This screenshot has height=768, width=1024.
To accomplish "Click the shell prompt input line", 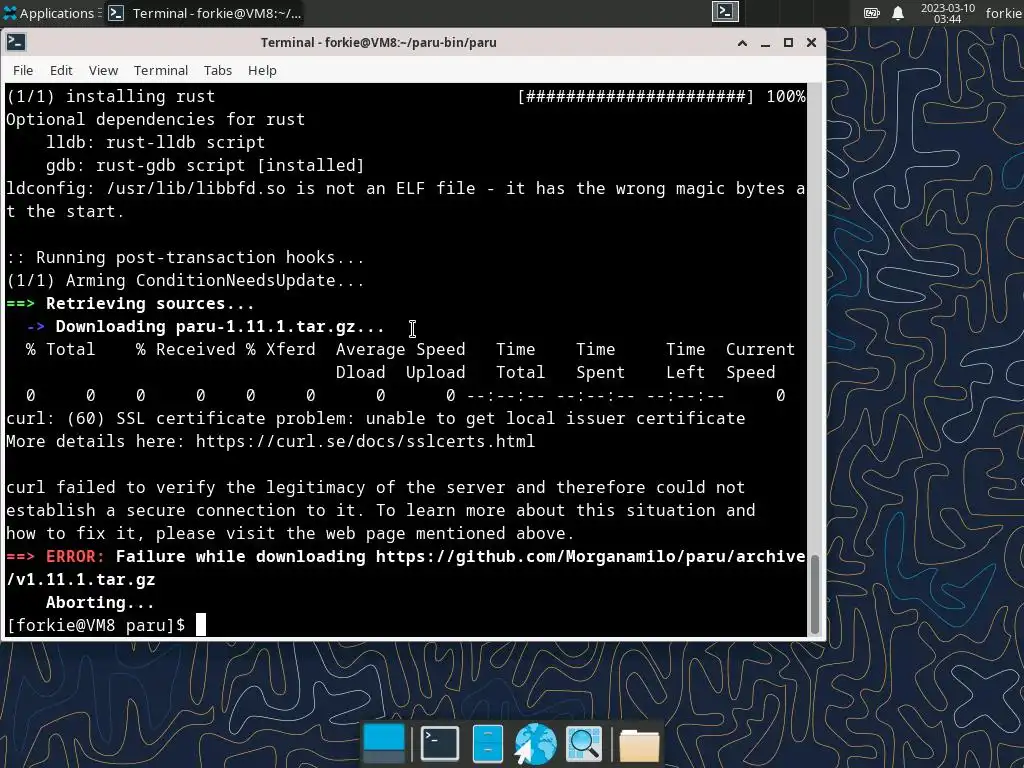I will coord(406,626).
